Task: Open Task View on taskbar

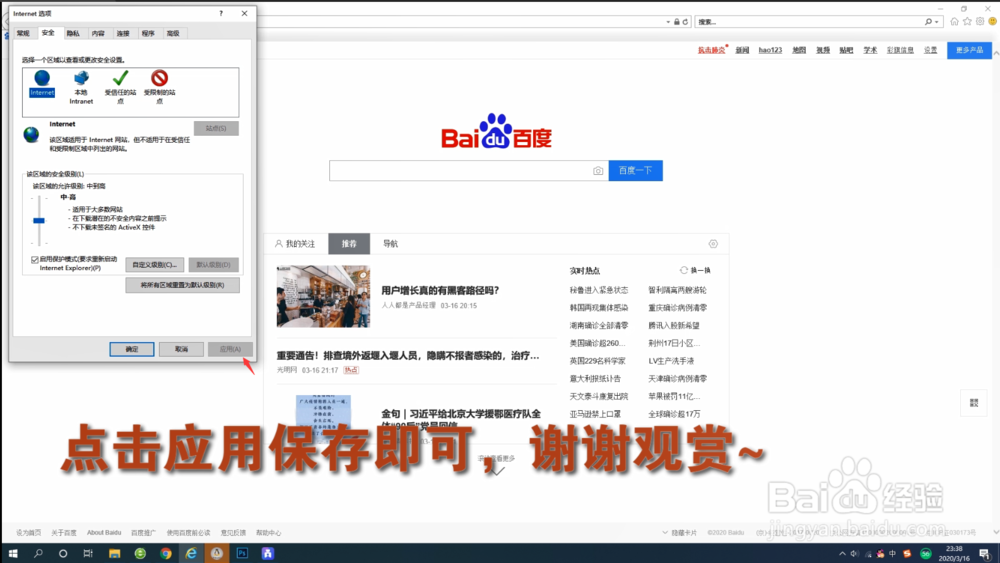Action: click(88, 553)
